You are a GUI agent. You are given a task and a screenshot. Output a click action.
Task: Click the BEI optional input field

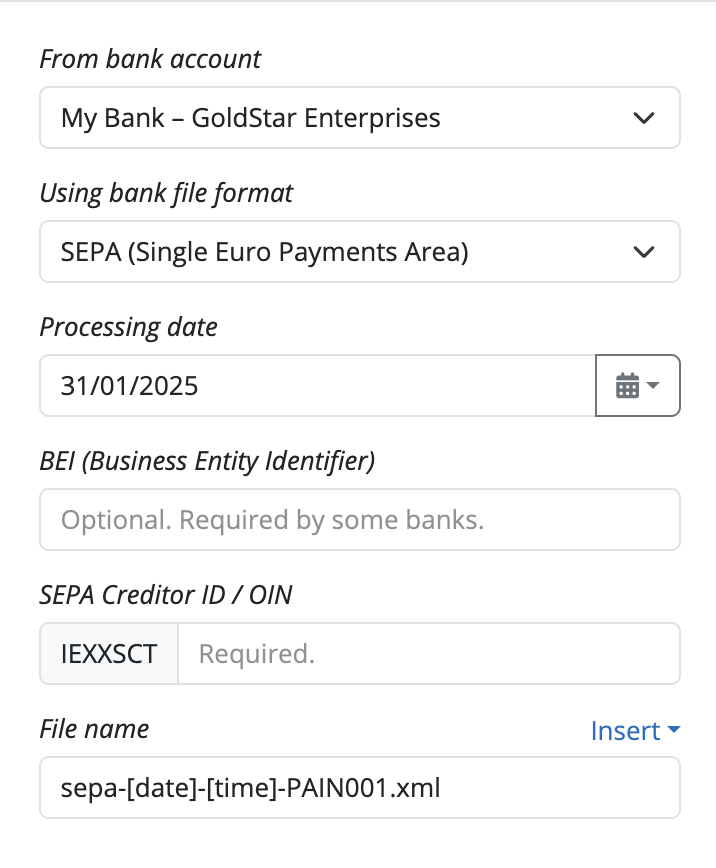(360, 519)
